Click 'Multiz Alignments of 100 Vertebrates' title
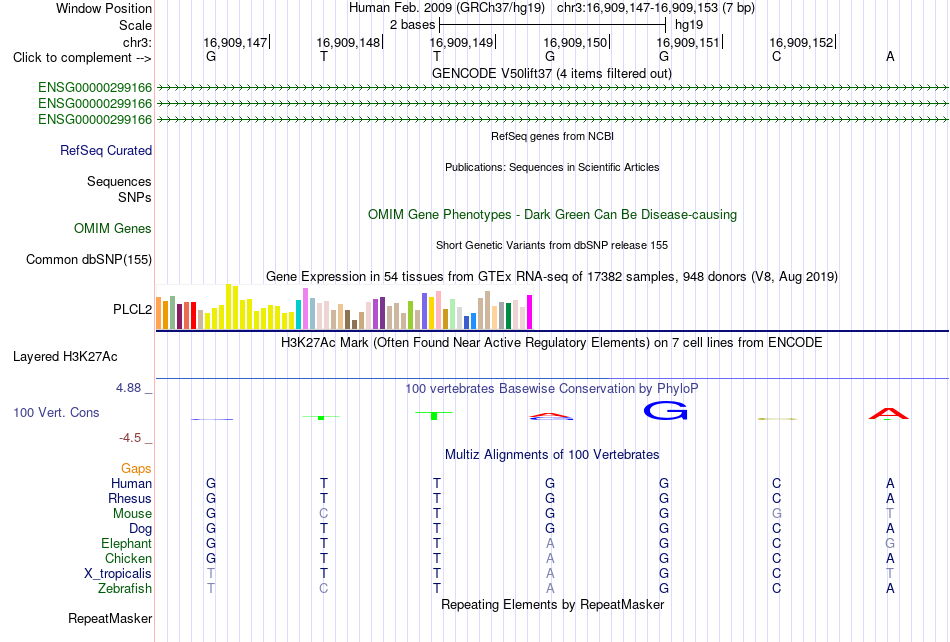The width and height of the screenshot is (950, 642). 552,454
